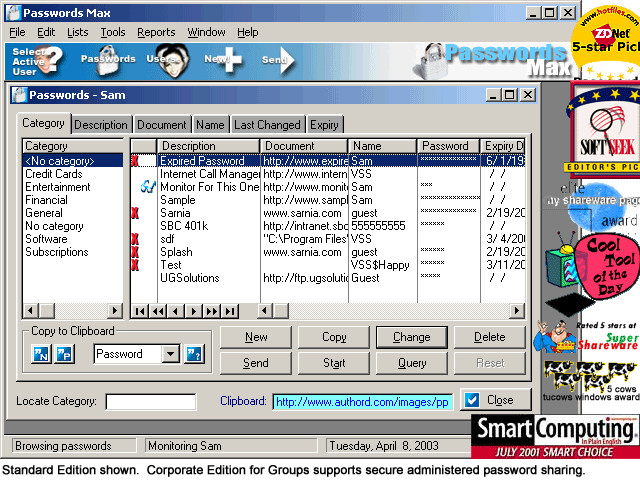
Task: Go to previous record arrow
Action: (x=176, y=311)
